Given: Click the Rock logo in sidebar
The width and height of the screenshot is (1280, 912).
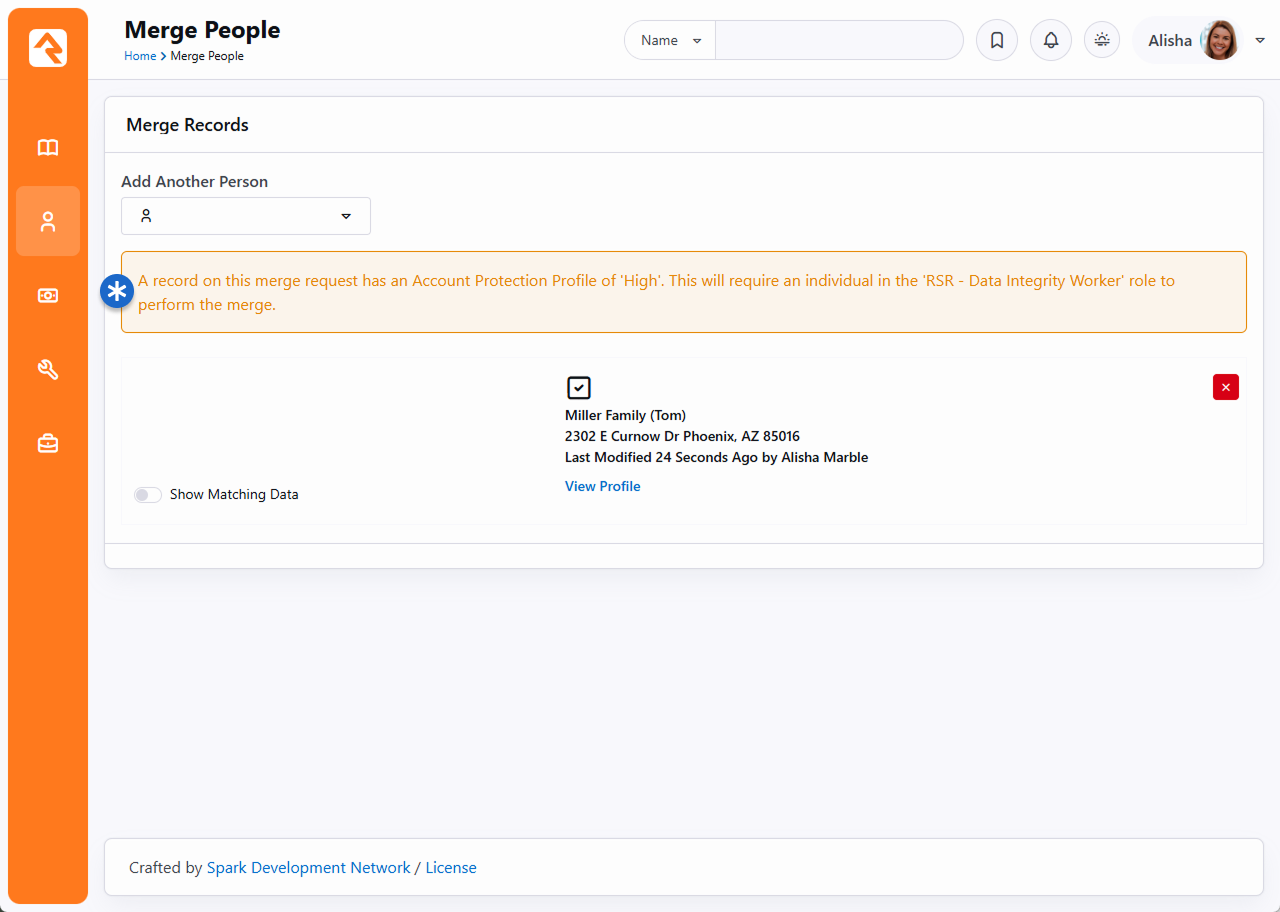Looking at the screenshot, I should [48, 48].
